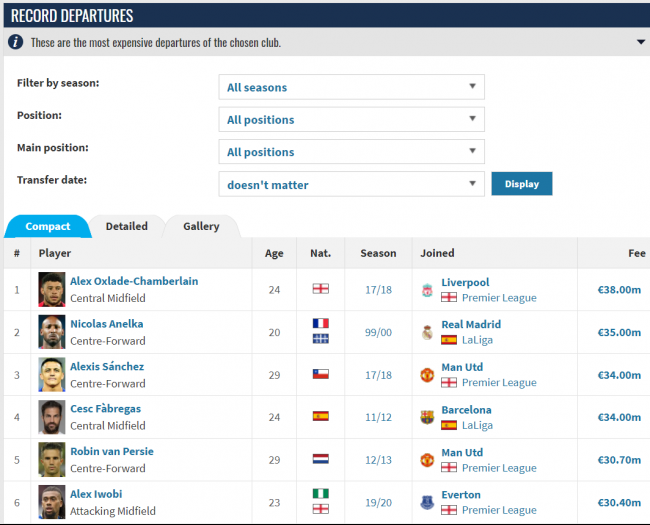Open the Barcelona club link
Image resolution: width=650 pixels, height=525 pixels.
tap(466, 410)
